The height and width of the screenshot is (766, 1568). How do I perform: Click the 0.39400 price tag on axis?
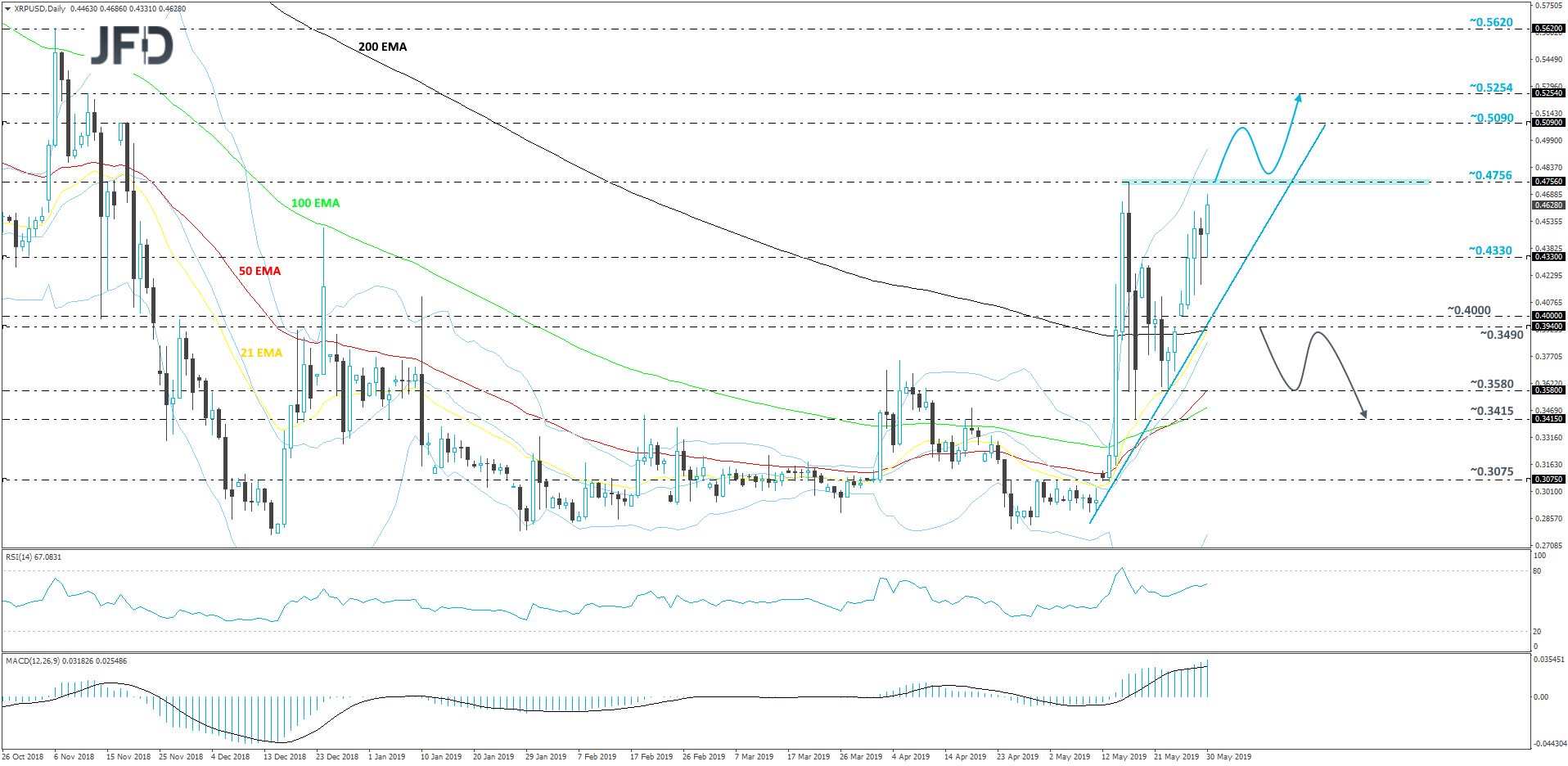(1548, 326)
